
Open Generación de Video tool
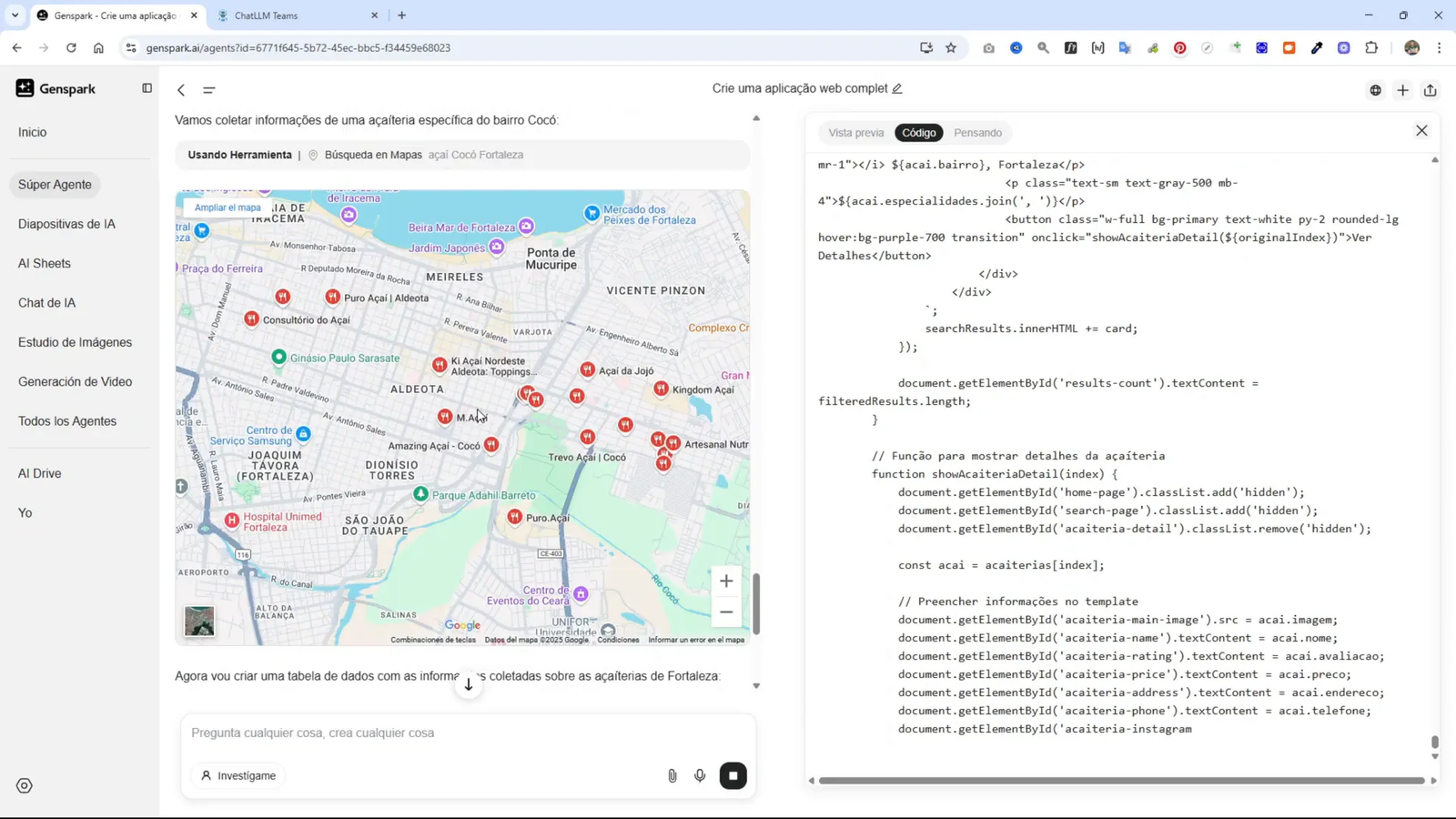pos(75,381)
